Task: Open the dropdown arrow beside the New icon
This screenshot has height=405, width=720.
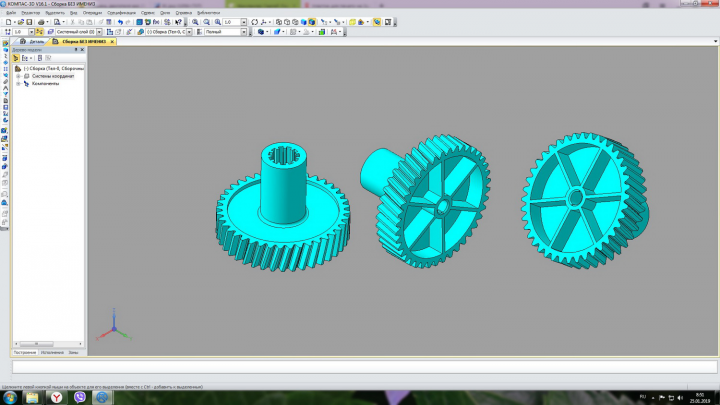Action: tap(15, 22)
